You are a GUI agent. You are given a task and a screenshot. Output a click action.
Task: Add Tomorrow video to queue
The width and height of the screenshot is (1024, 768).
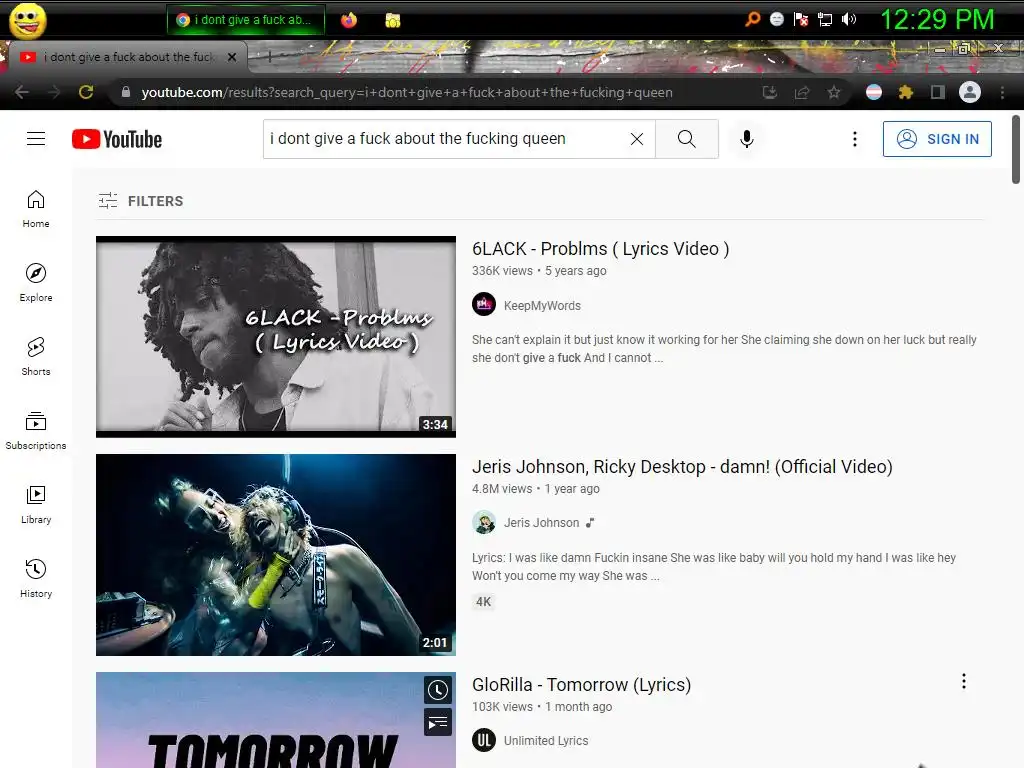coord(438,722)
